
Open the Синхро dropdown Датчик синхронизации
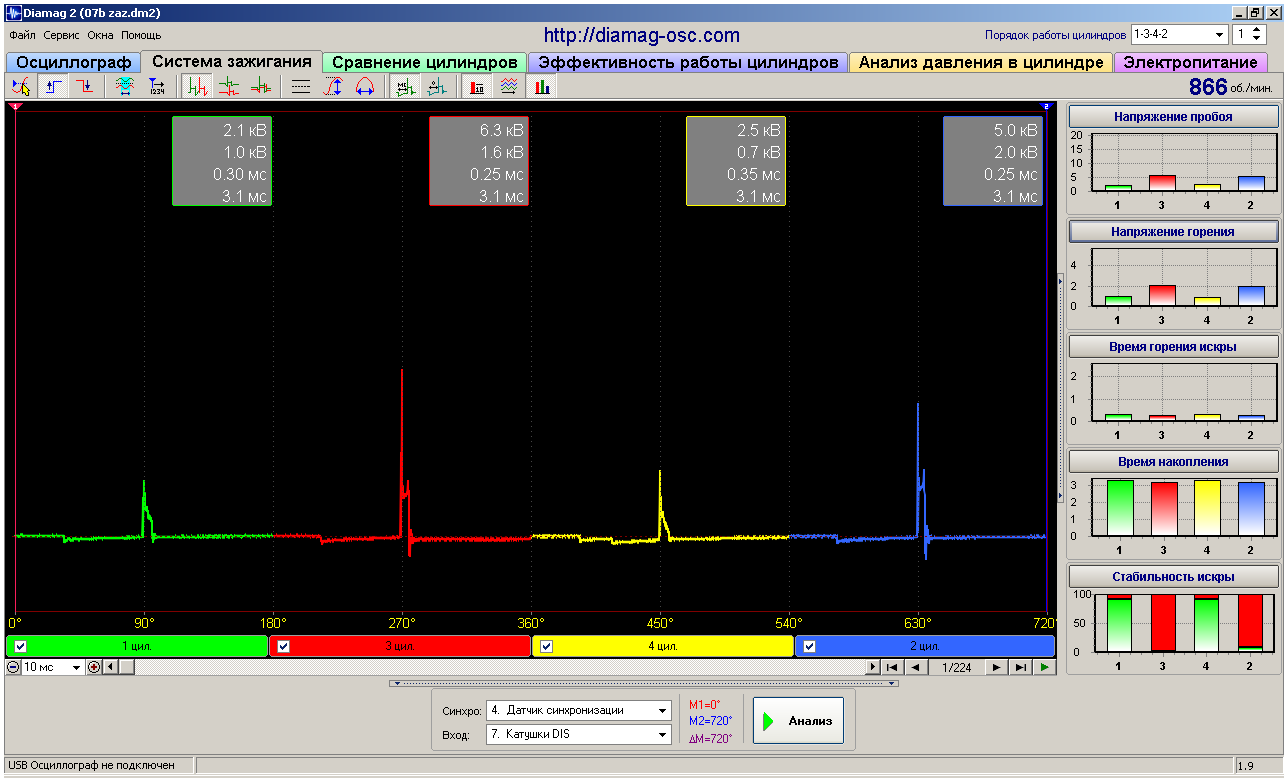(578, 710)
